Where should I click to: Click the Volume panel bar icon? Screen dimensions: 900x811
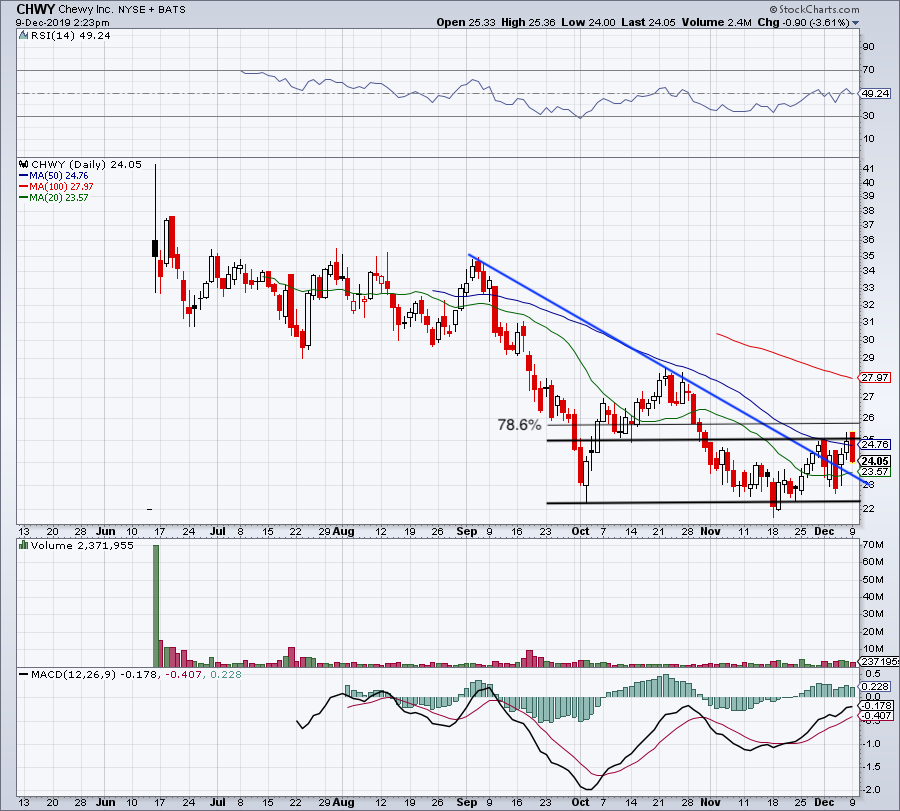[x=22, y=546]
